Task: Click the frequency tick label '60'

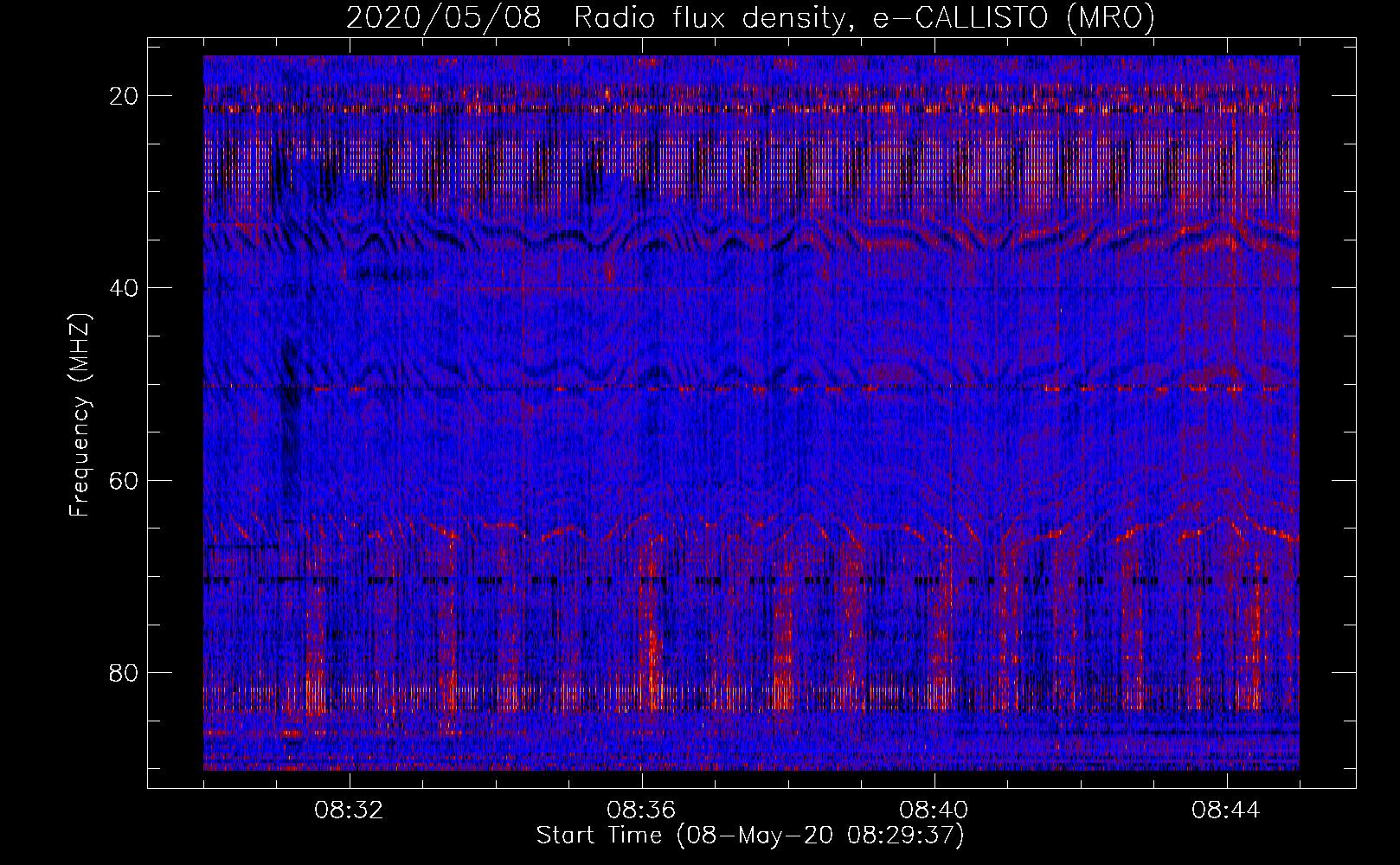Action: (125, 480)
